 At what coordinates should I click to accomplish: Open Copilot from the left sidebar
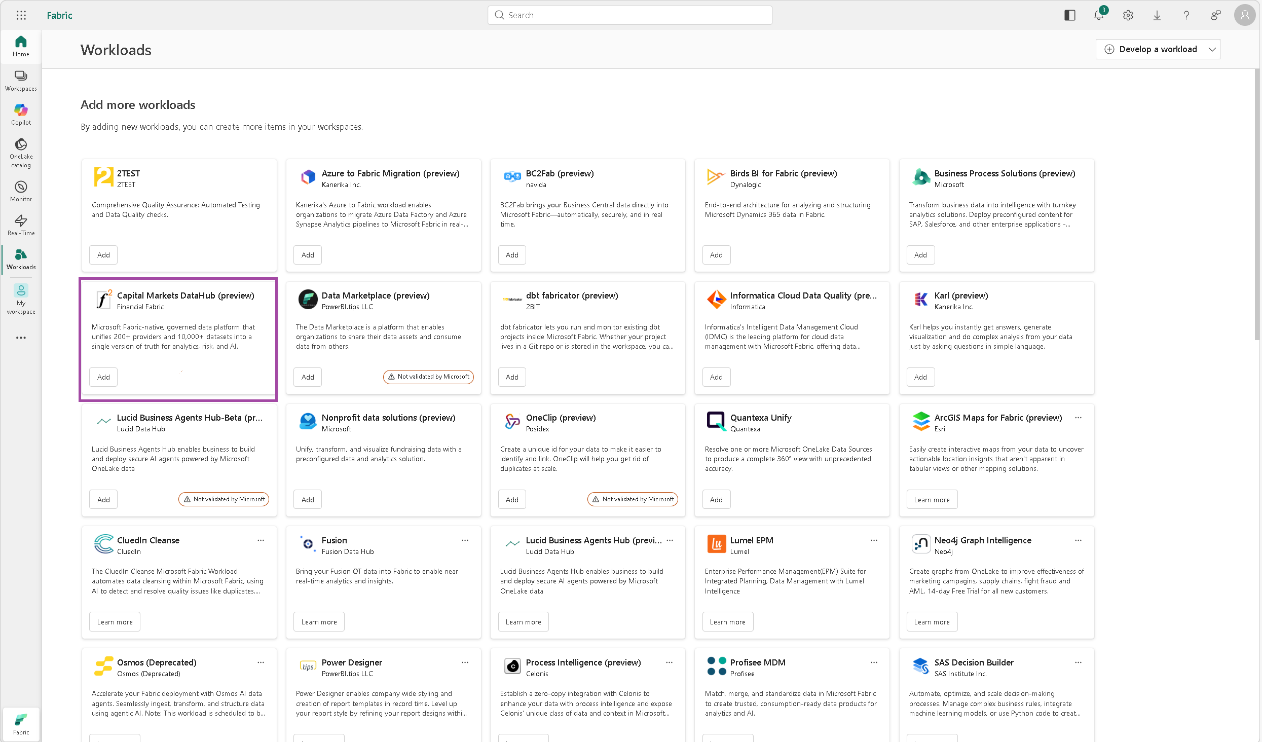(20, 110)
